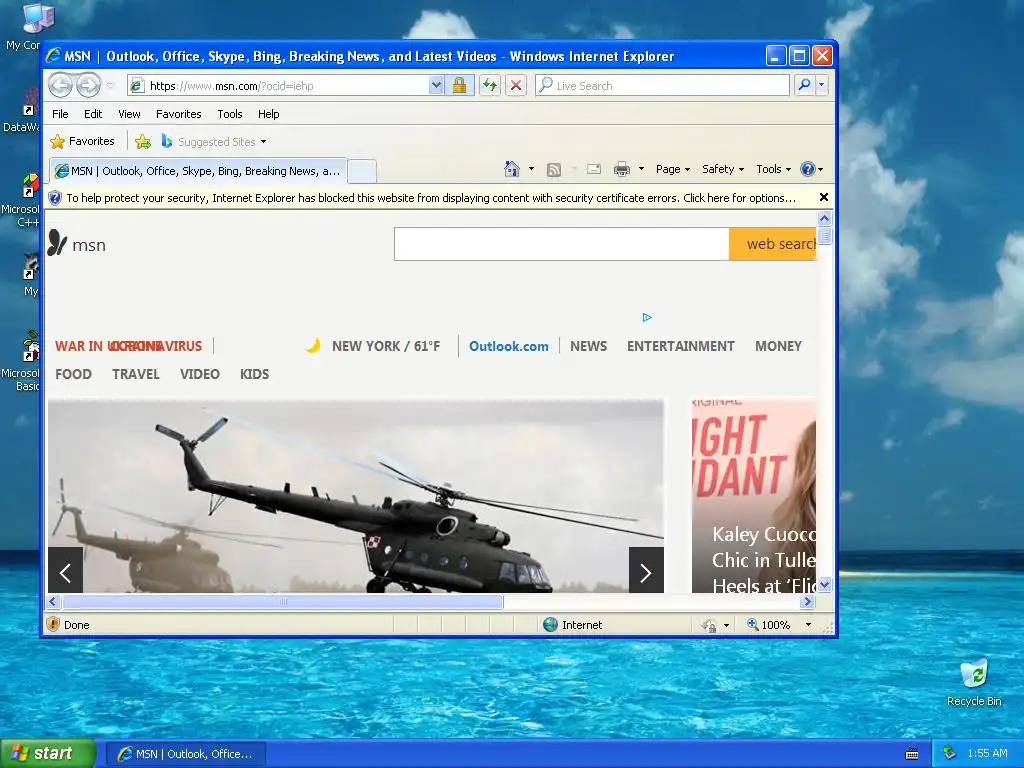Open search provider options dropdown

pos(822,86)
